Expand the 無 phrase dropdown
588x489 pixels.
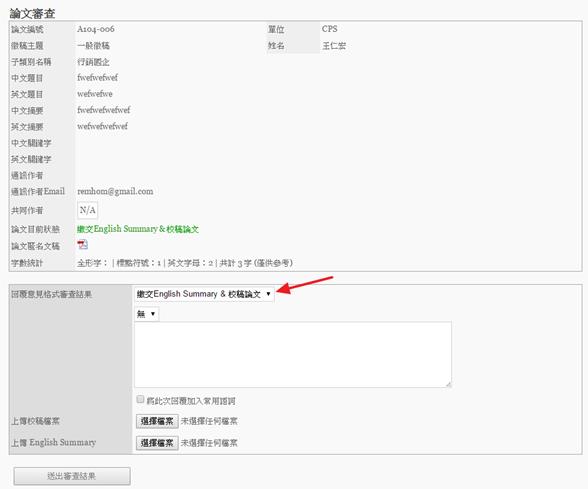click(147, 314)
